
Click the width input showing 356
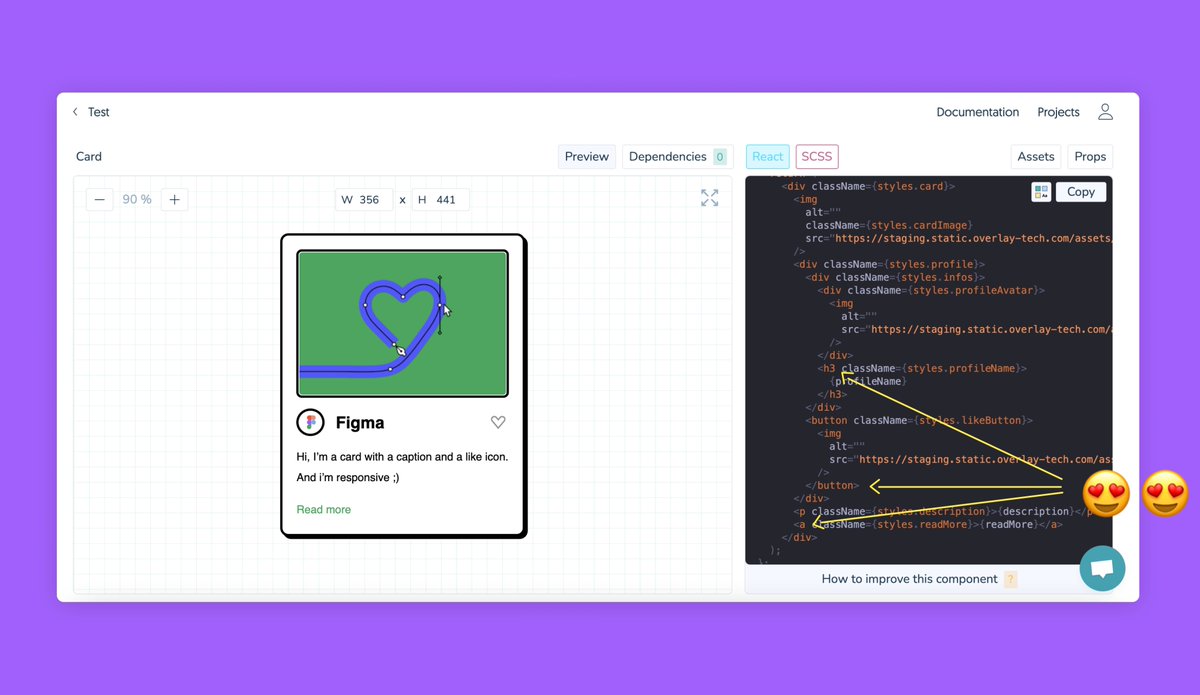click(365, 199)
